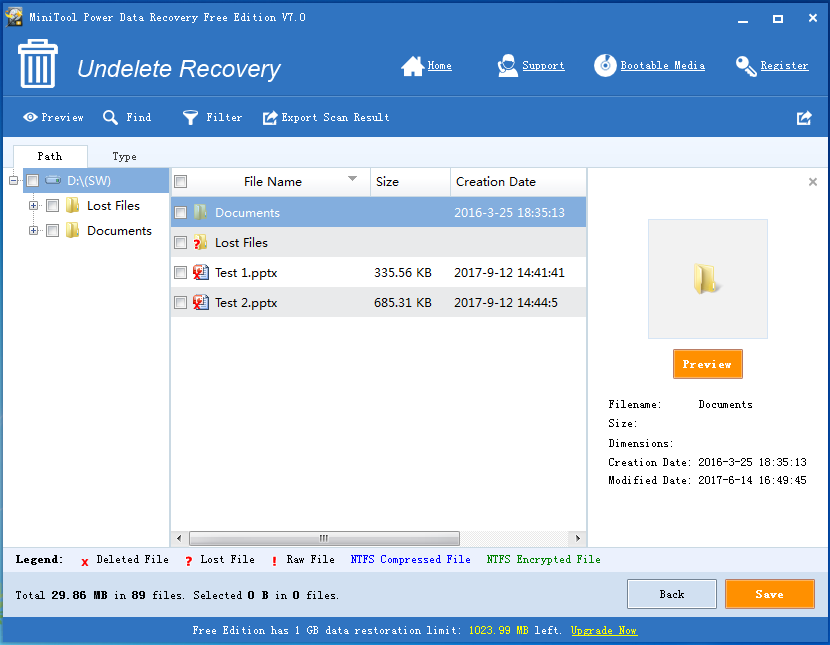Click the 685.31 KB size cell
The width and height of the screenshot is (830, 645).
[x=403, y=303]
